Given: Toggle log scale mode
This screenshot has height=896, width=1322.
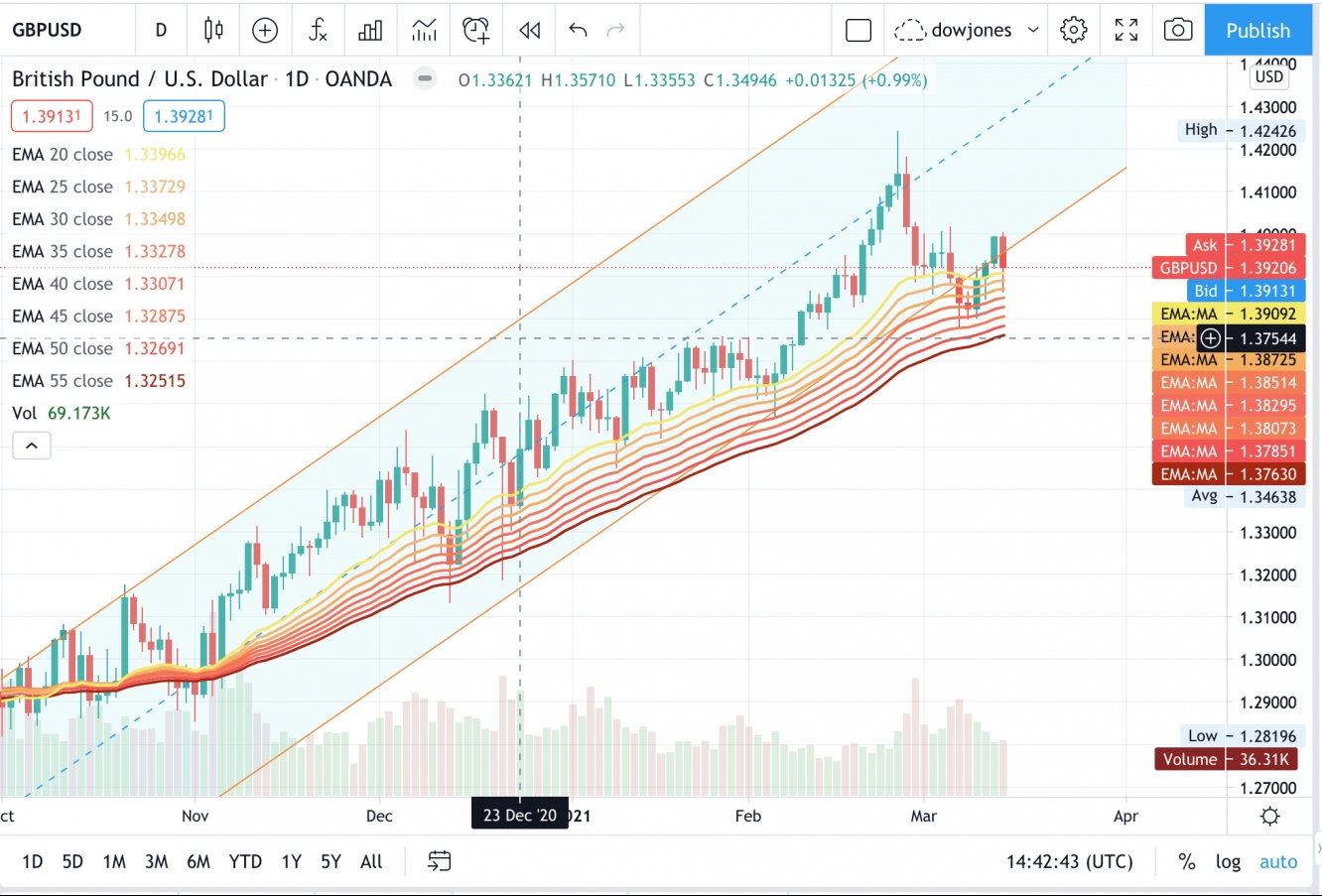Looking at the screenshot, I should click(x=1229, y=861).
